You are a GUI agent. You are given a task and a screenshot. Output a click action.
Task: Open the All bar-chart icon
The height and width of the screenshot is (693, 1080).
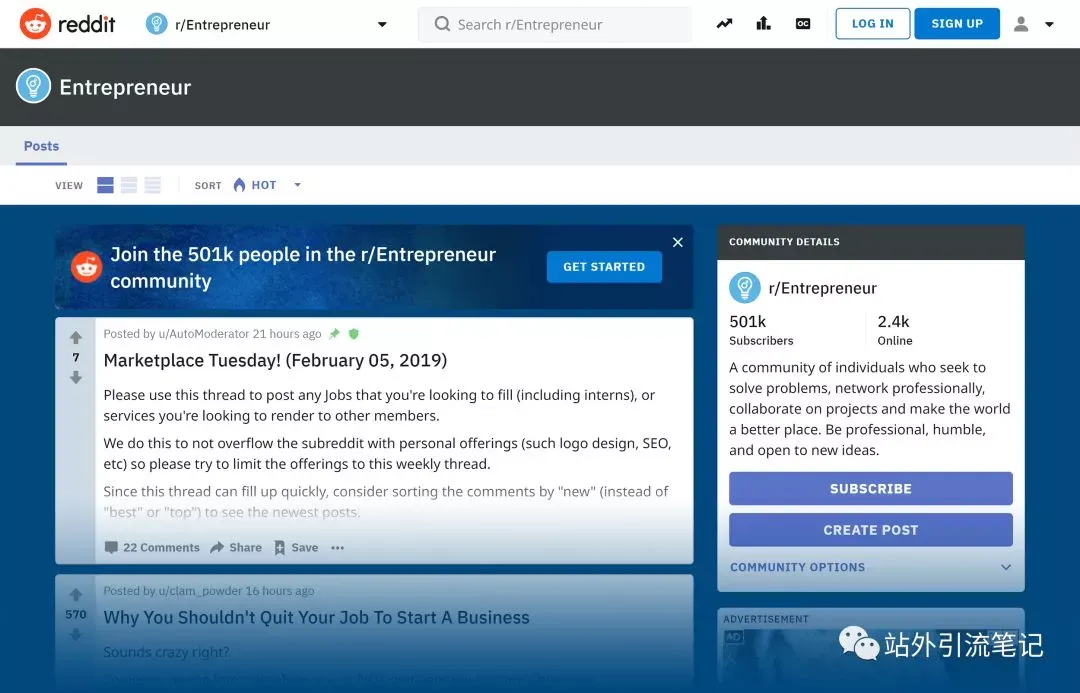pos(763,24)
